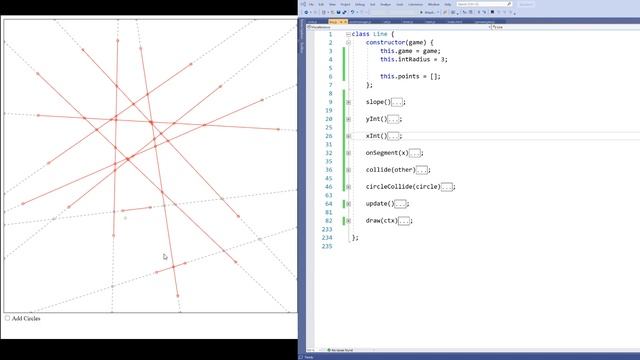Click the text this.intRadius = 3;
Screen dimensions: 640x360
[x=413, y=60]
